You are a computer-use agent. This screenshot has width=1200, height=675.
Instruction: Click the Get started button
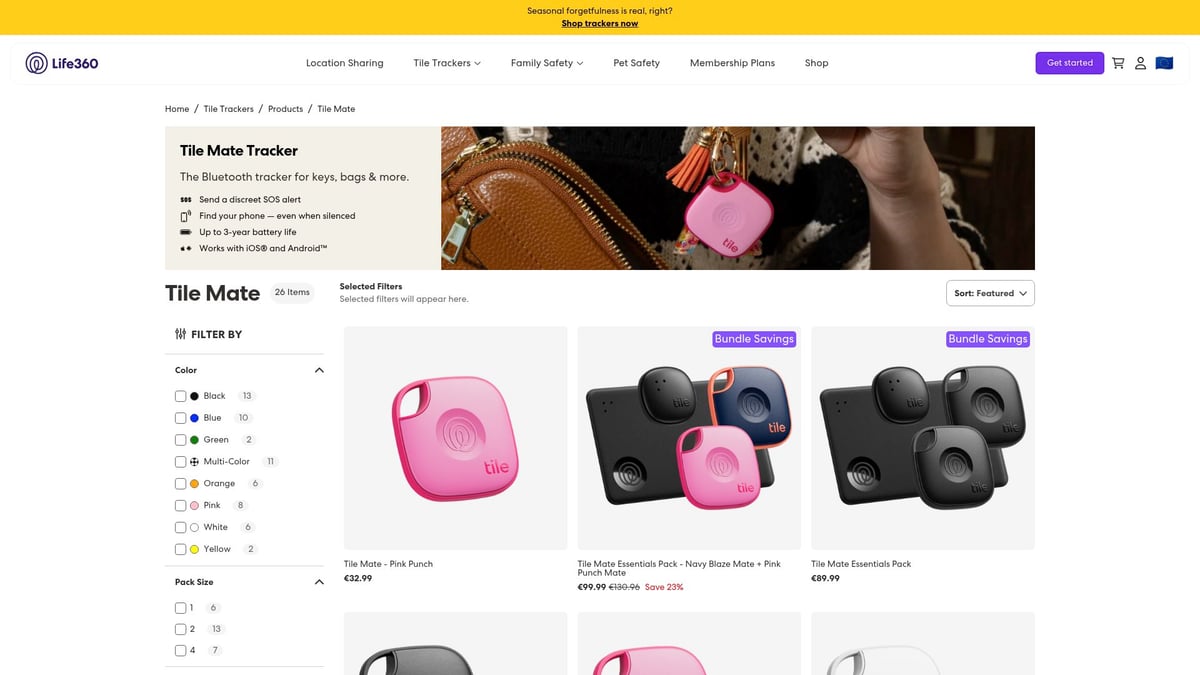[1070, 63]
